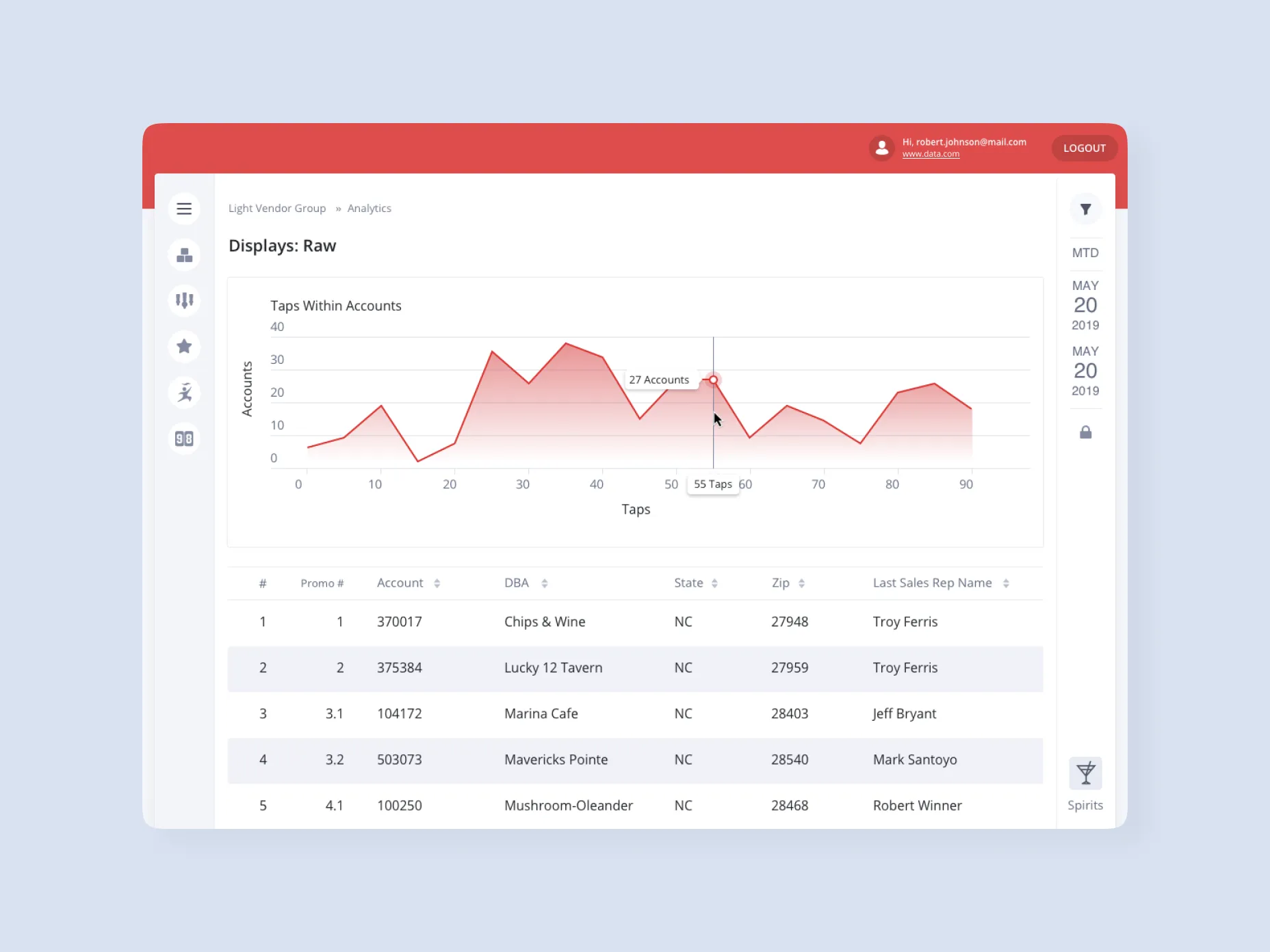The height and width of the screenshot is (952, 1270).
Task: Click the LOGOUT button
Action: point(1084,148)
